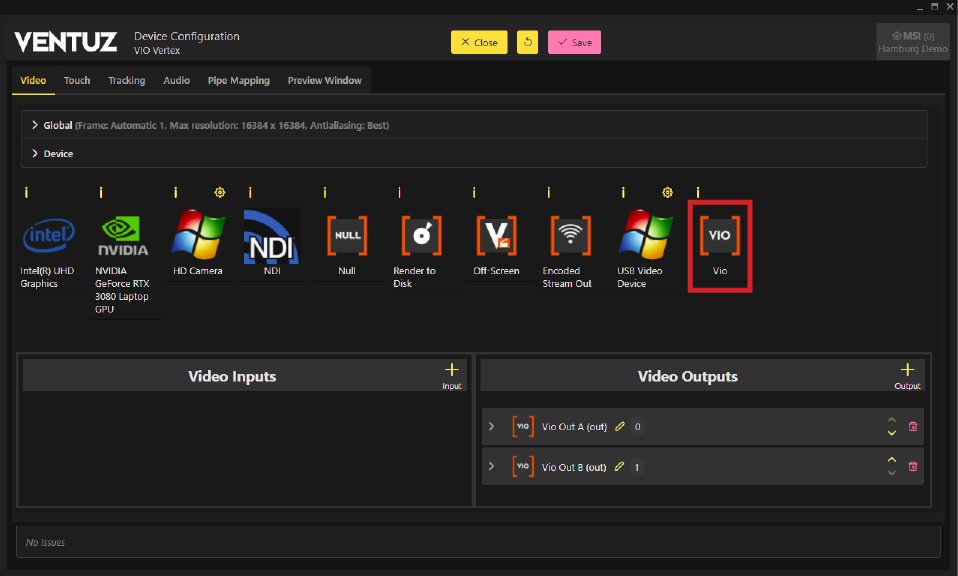
Task: Open the Pipe Mapping tab
Action: pyautogui.click(x=238, y=80)
